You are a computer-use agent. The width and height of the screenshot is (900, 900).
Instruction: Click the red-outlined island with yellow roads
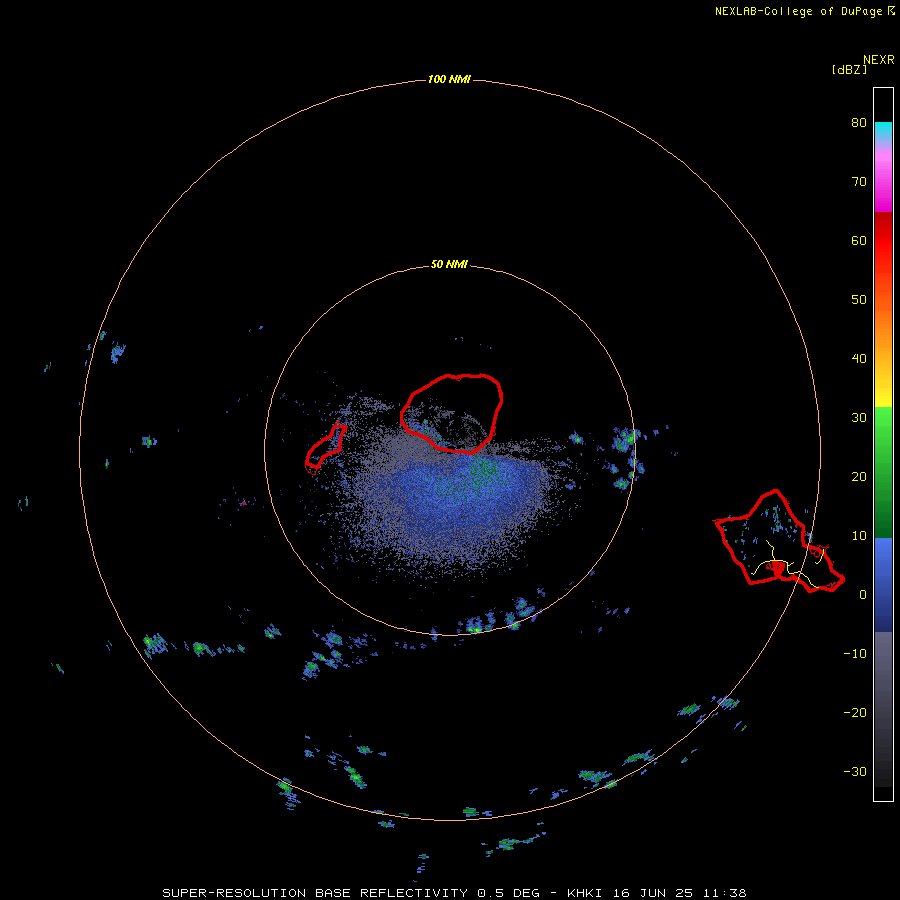point(778,542)
